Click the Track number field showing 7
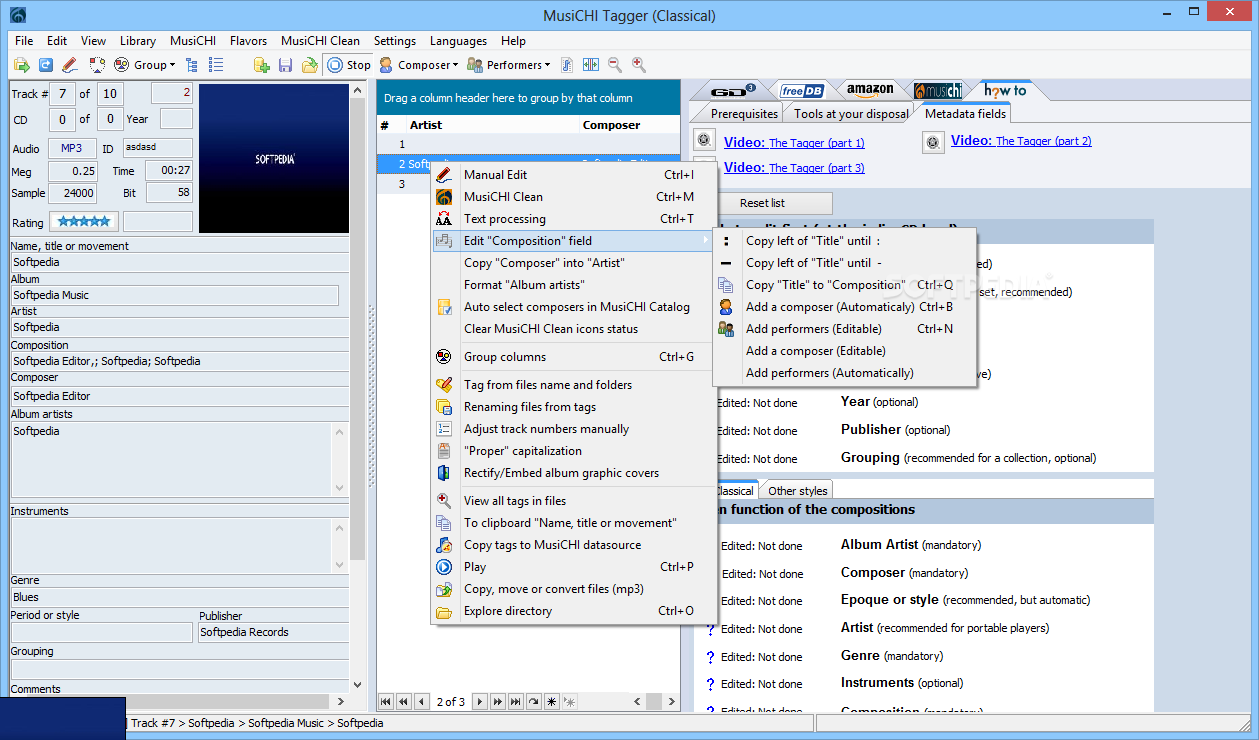The width and height of the screenshot is (1259, 740). [x=63, y=94]
